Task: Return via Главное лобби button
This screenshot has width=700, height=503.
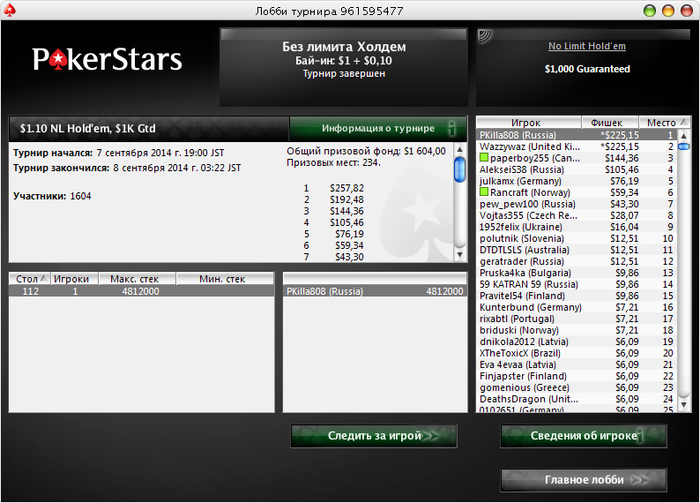Action: (x=584, y=480)
